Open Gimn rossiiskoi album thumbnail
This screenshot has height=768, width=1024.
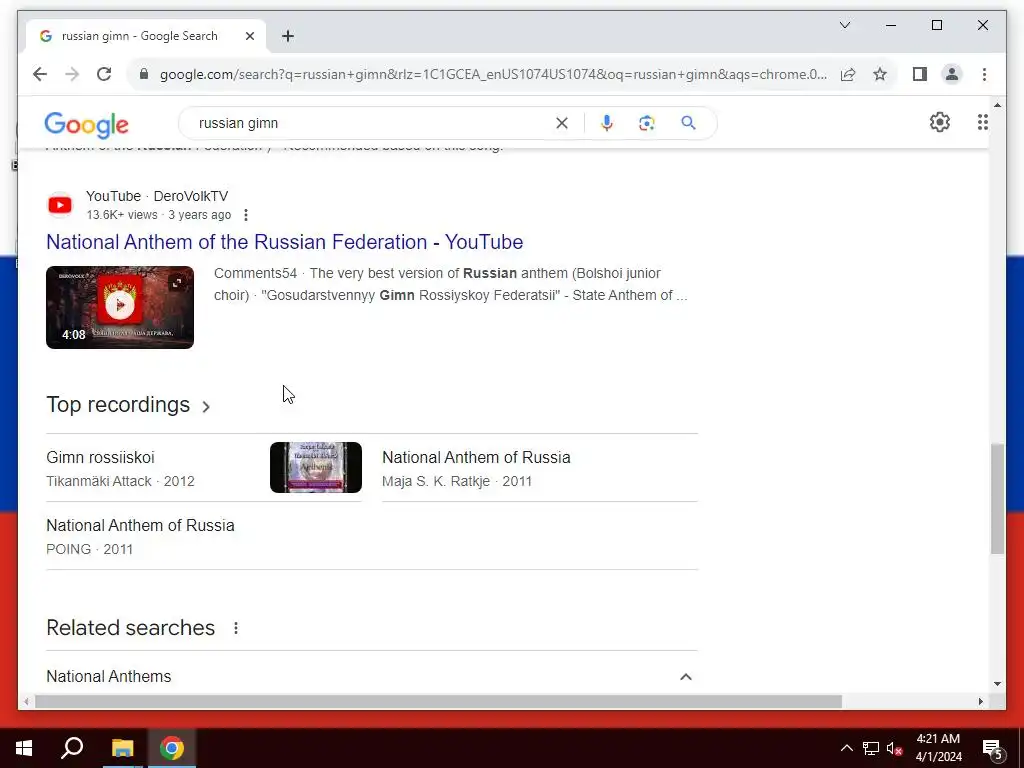[x=315, y=467]
